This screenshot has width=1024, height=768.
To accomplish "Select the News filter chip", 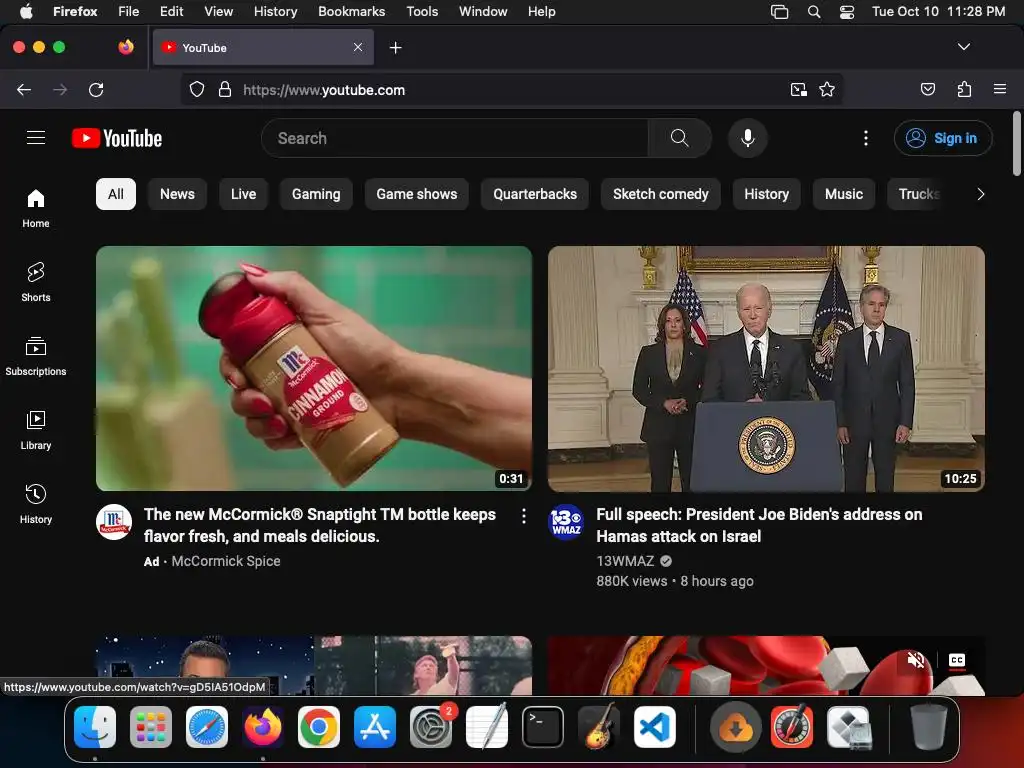I will (177, 194).
